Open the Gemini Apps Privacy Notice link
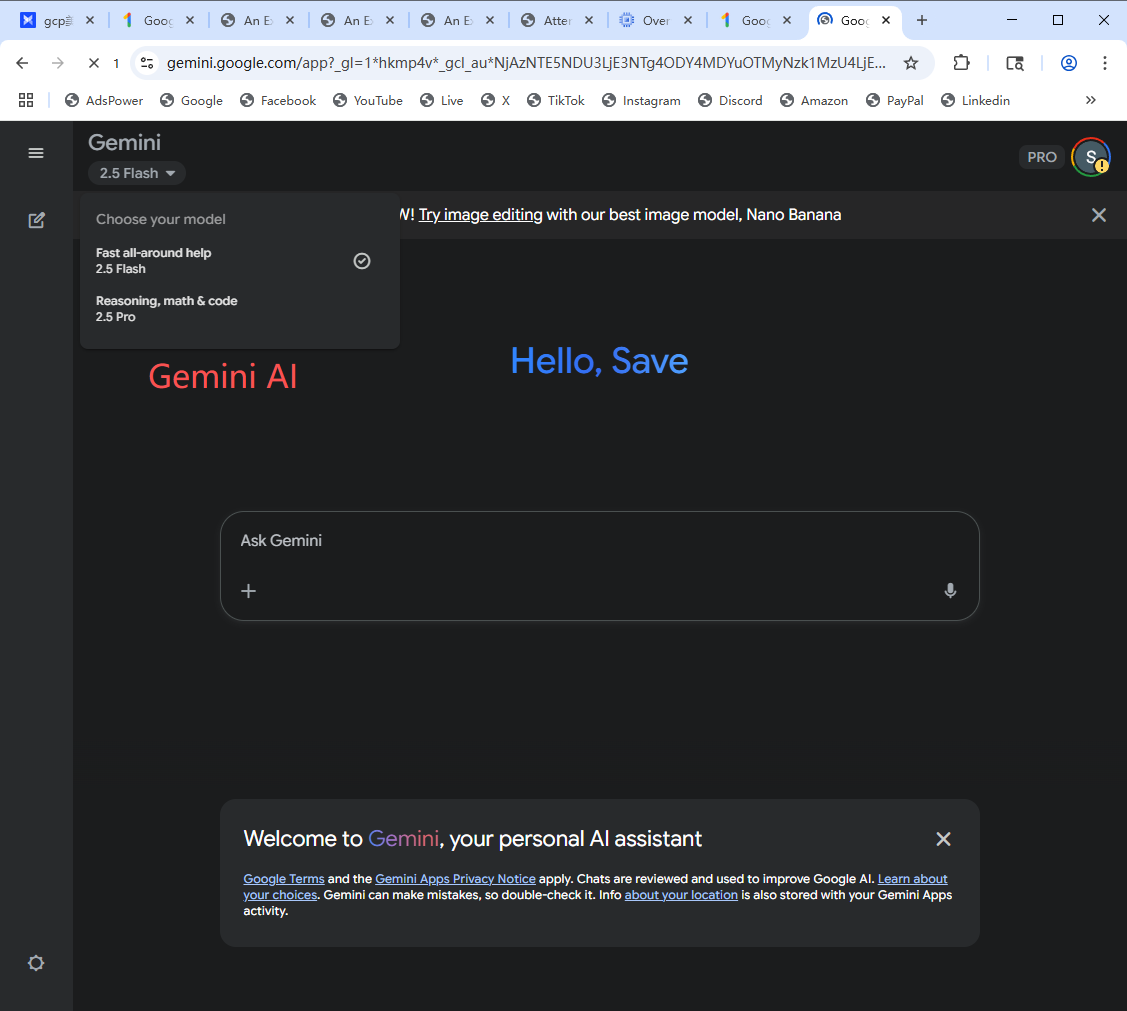 (455, 879)
